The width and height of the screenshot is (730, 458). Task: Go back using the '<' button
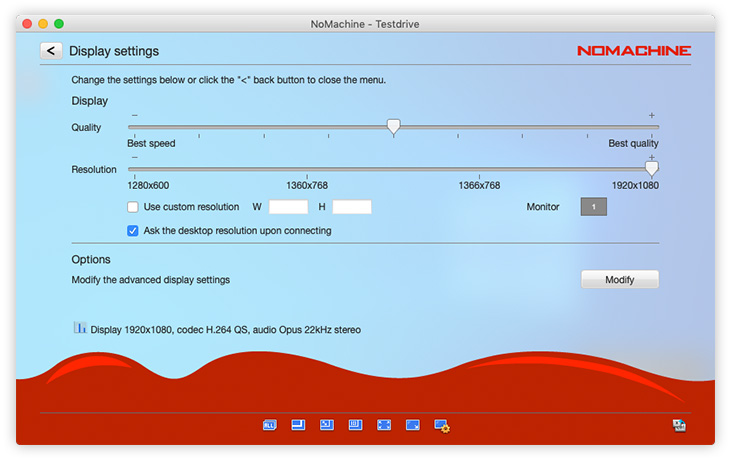coord(51,51)
